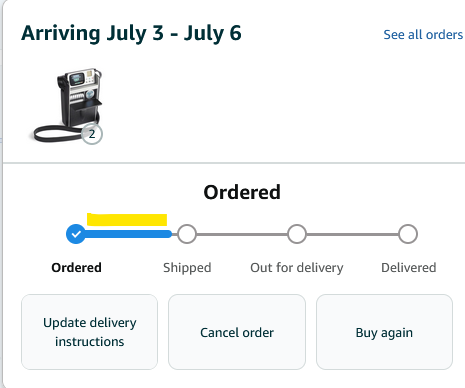Image resolution: width=465 pixels, height=388 pixels.
Task: Click the blue Ordered checkmark step icon
Action: [x=76, y=234]
